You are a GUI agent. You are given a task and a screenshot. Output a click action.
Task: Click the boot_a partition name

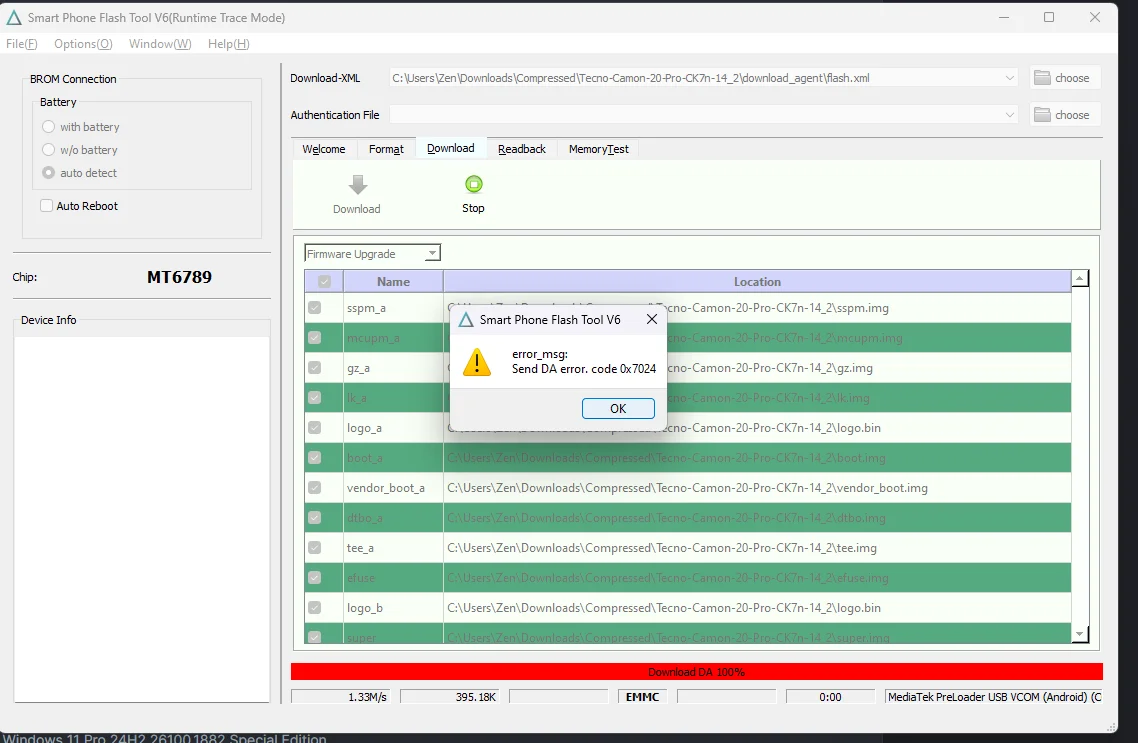[x=364, y=458]
